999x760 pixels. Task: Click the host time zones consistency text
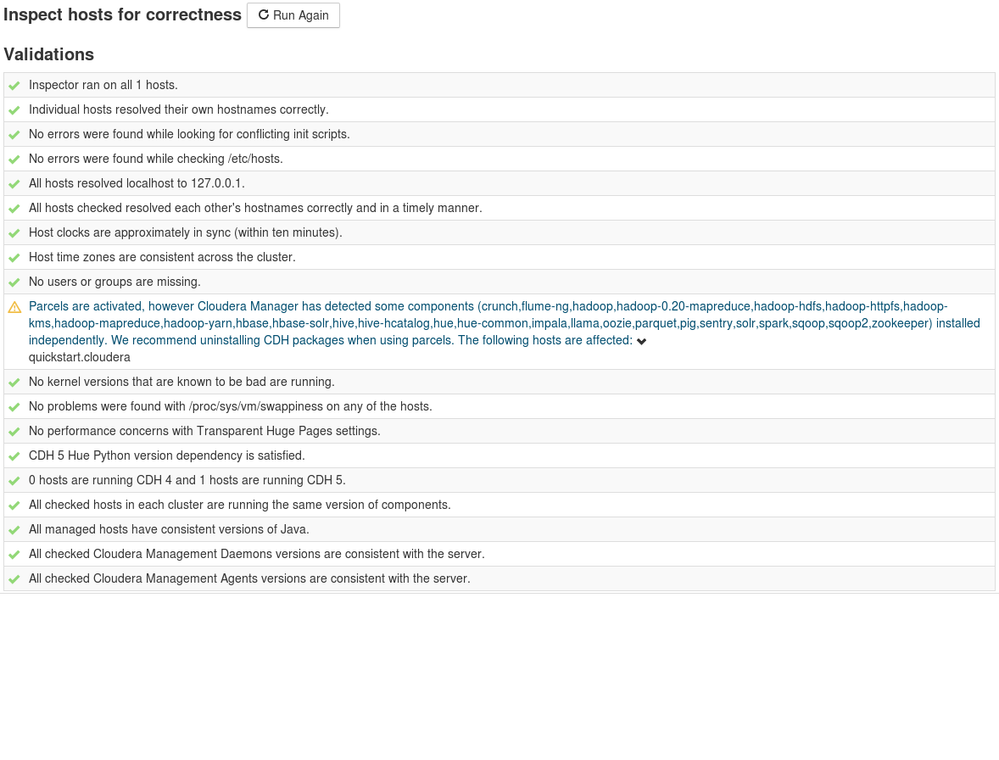click(162, 257)
